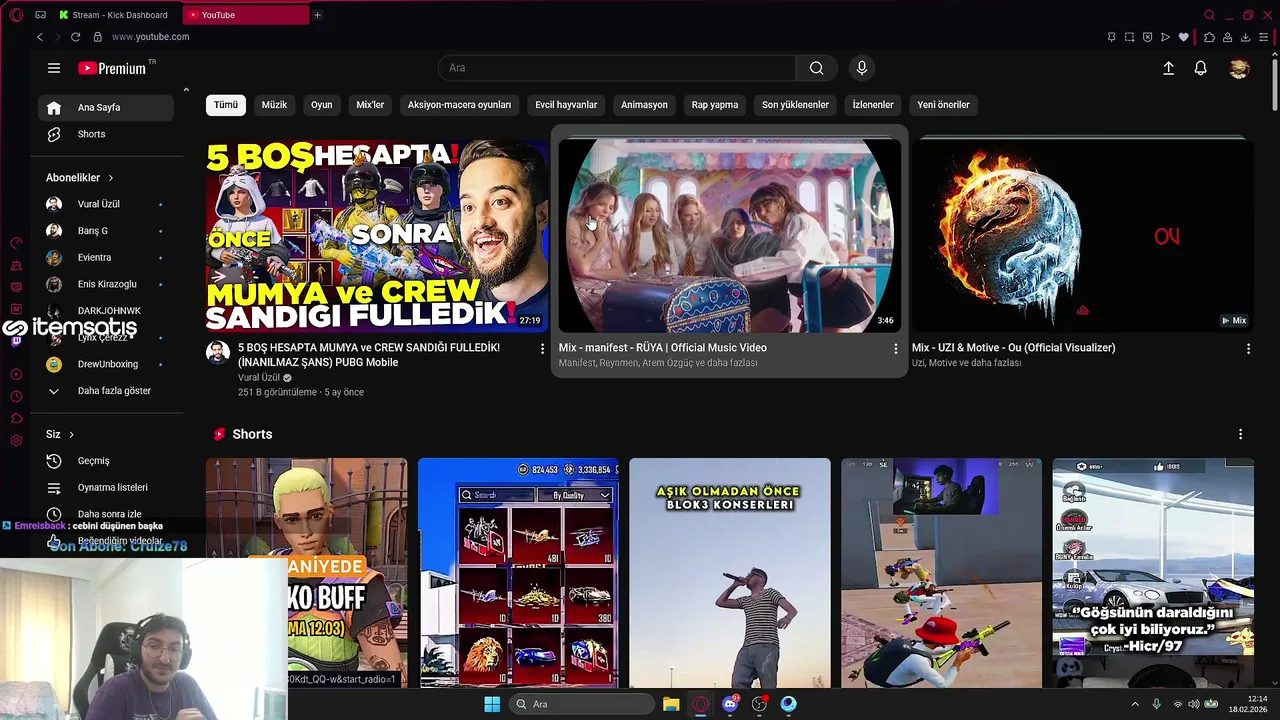Open the Opera player/flow arrow icon
Screen dimensions: 1280x720
pyautogui.click(x=1165, y=37)
